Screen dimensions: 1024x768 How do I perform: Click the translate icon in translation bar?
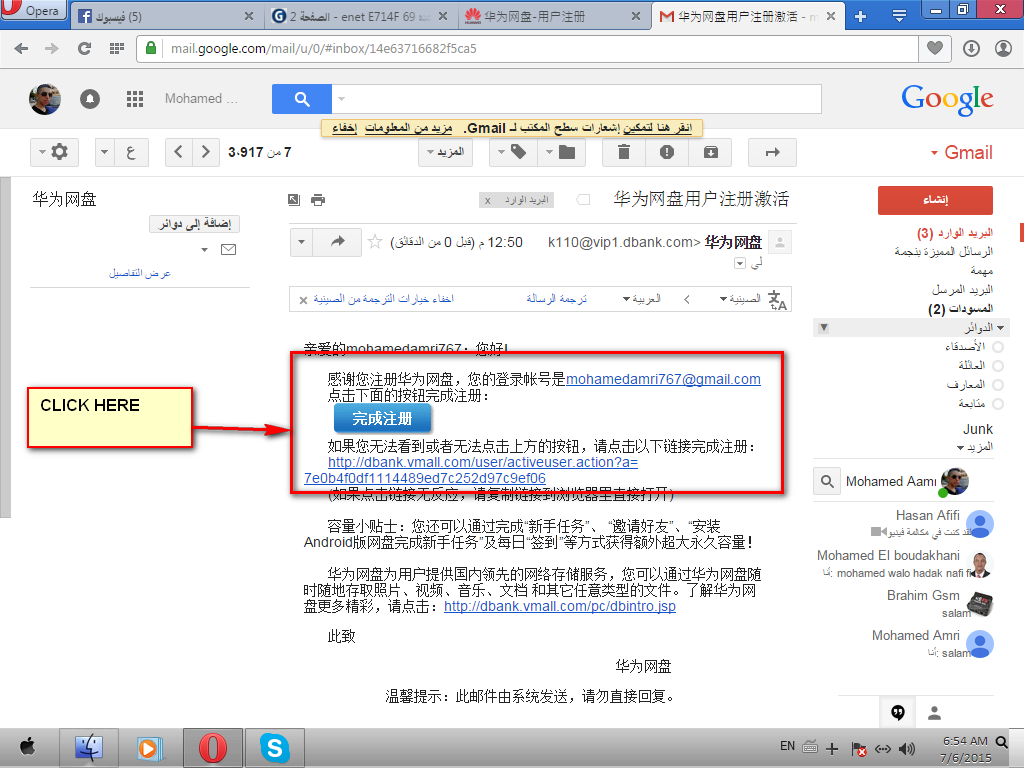[777, 300]
